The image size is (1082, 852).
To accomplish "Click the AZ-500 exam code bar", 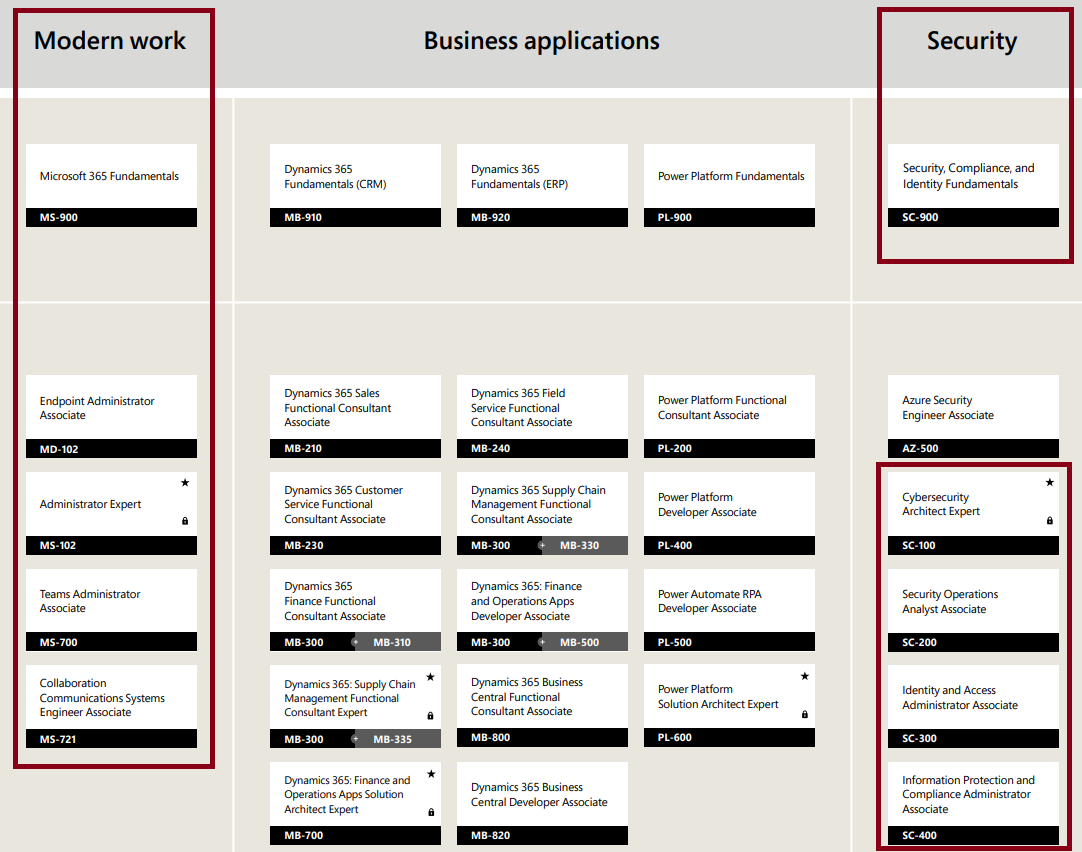I will (973, 448).
